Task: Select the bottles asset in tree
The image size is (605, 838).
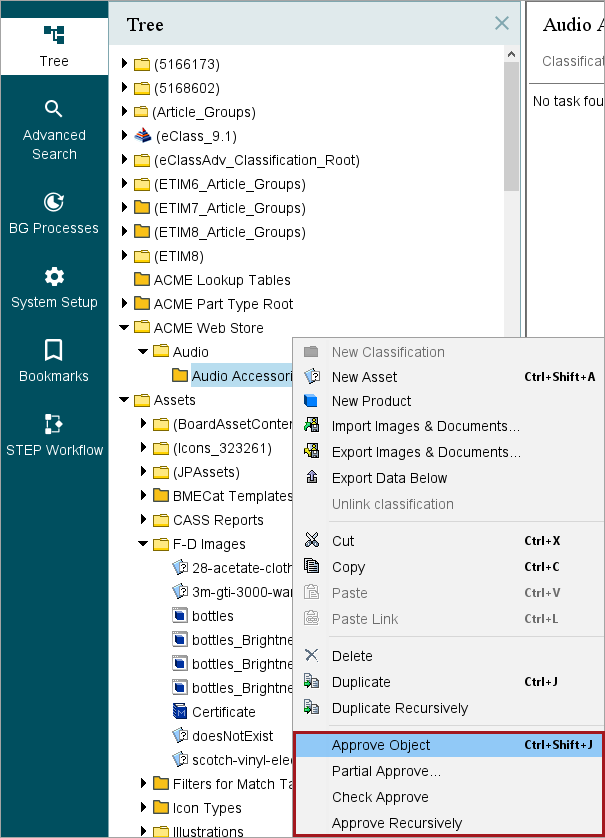Action: (212, 616)
